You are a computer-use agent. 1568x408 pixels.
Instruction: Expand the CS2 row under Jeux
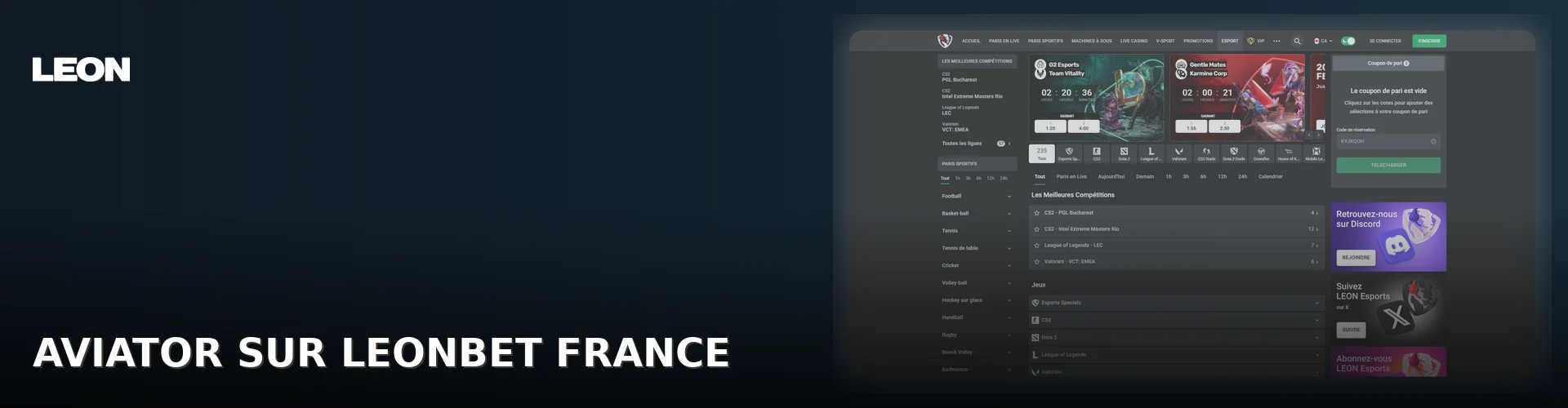1177,321
